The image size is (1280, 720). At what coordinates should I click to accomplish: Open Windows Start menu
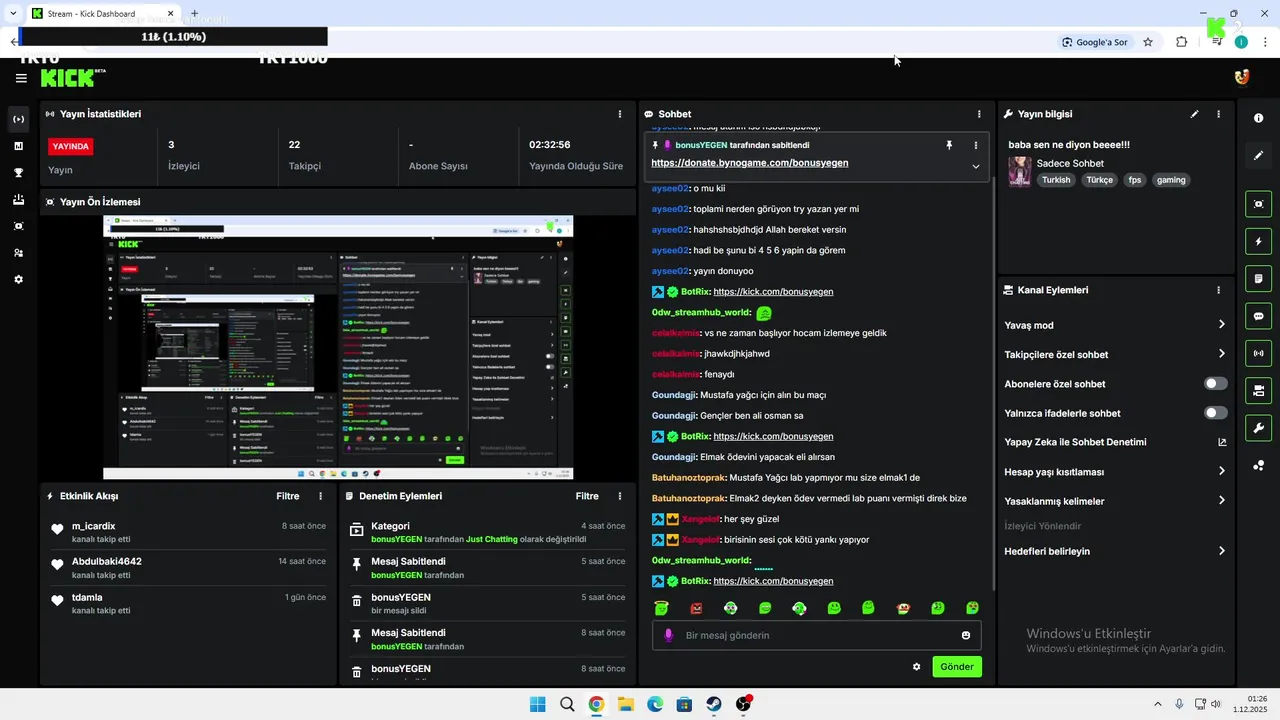pyautogui.click(x=537, y=704)
